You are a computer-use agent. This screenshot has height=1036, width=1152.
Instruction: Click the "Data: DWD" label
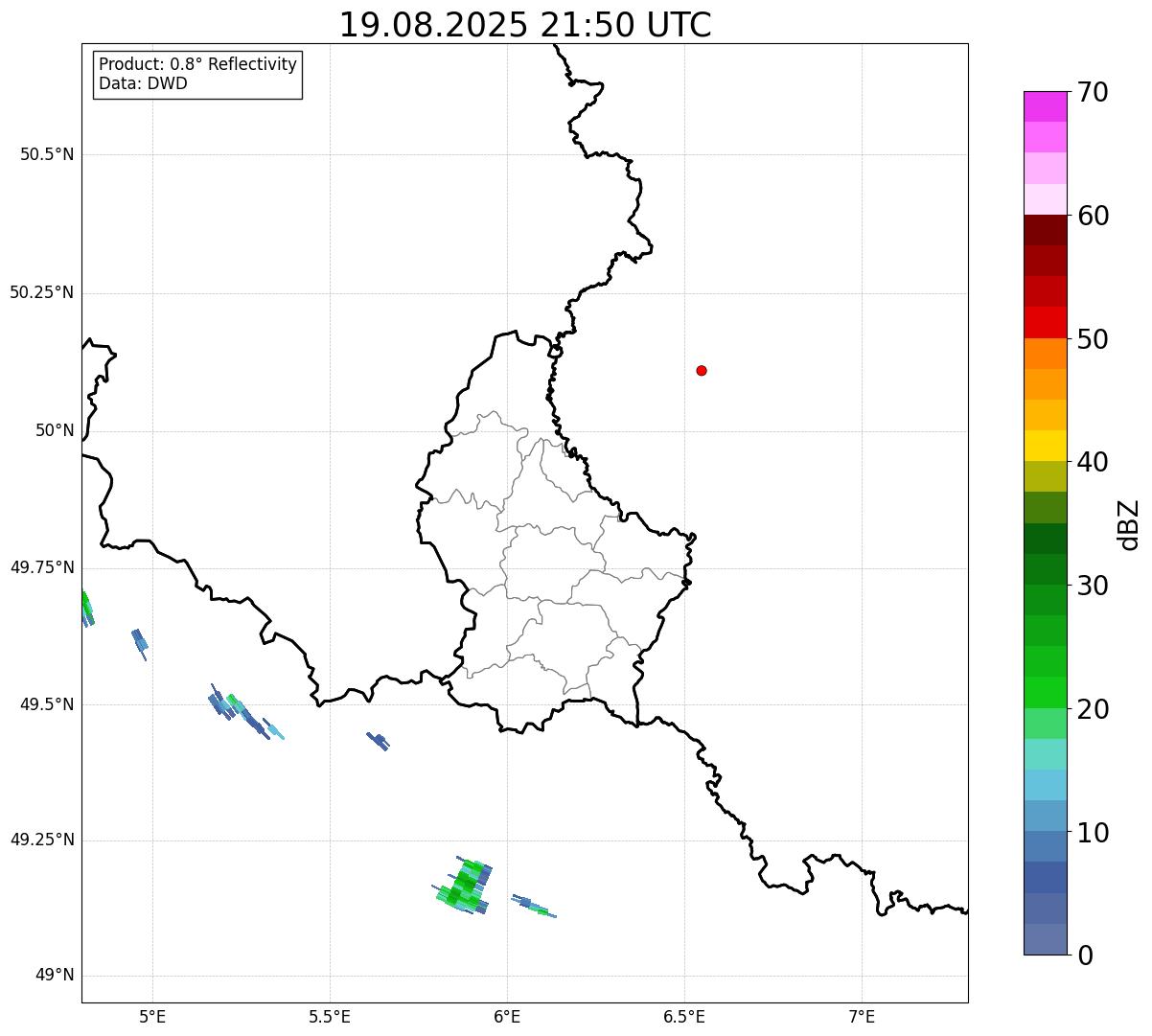(143, 83)
